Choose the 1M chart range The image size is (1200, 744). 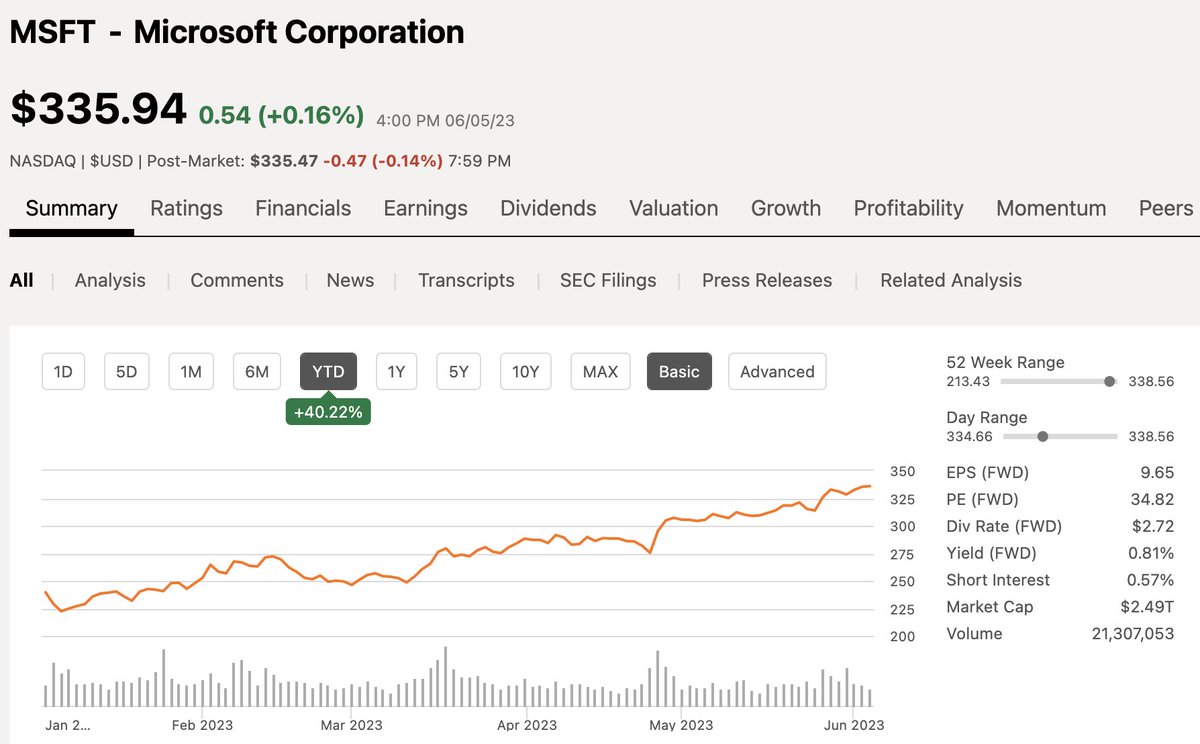[191, 371]
